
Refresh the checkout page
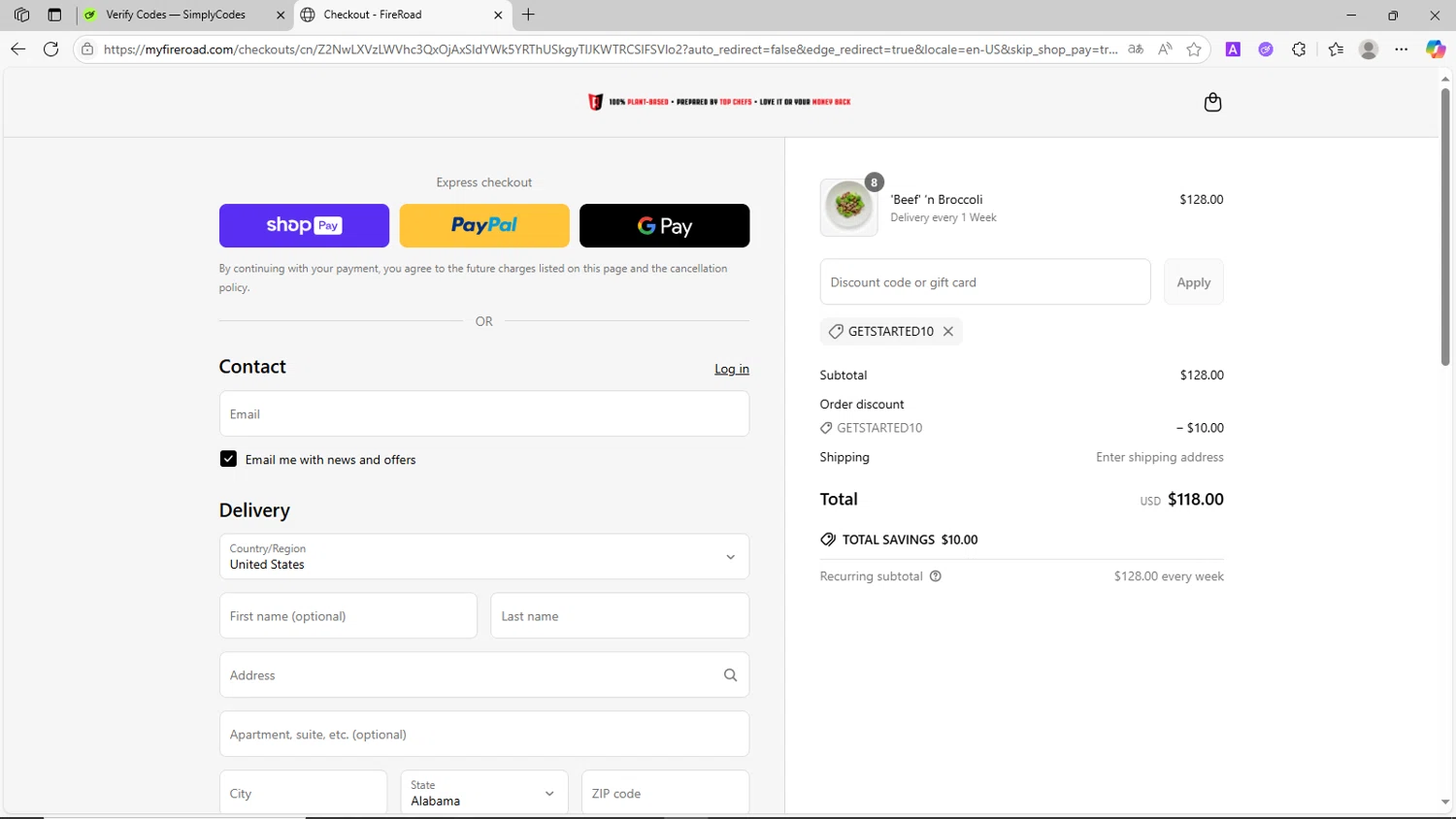click(51, 49)
